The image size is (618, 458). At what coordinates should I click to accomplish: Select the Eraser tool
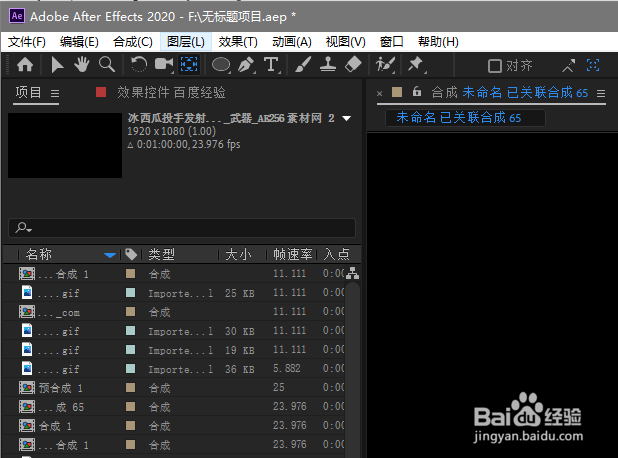point(354,65)
